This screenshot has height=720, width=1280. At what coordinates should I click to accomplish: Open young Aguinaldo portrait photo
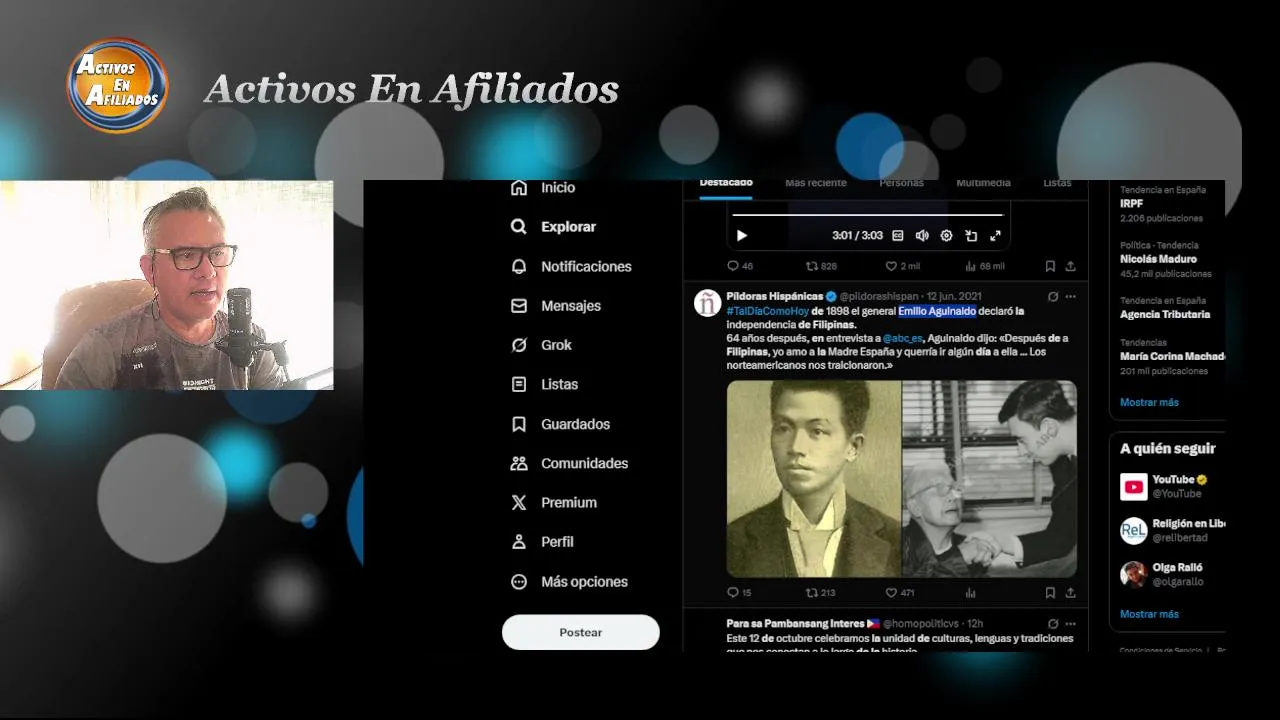[814, 479]
